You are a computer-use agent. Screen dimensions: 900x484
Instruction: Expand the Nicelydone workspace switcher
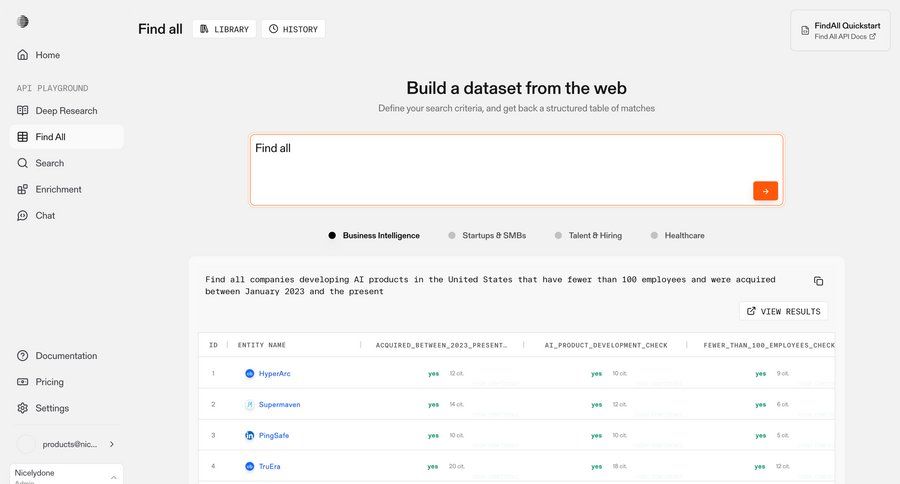click(113, 477)
